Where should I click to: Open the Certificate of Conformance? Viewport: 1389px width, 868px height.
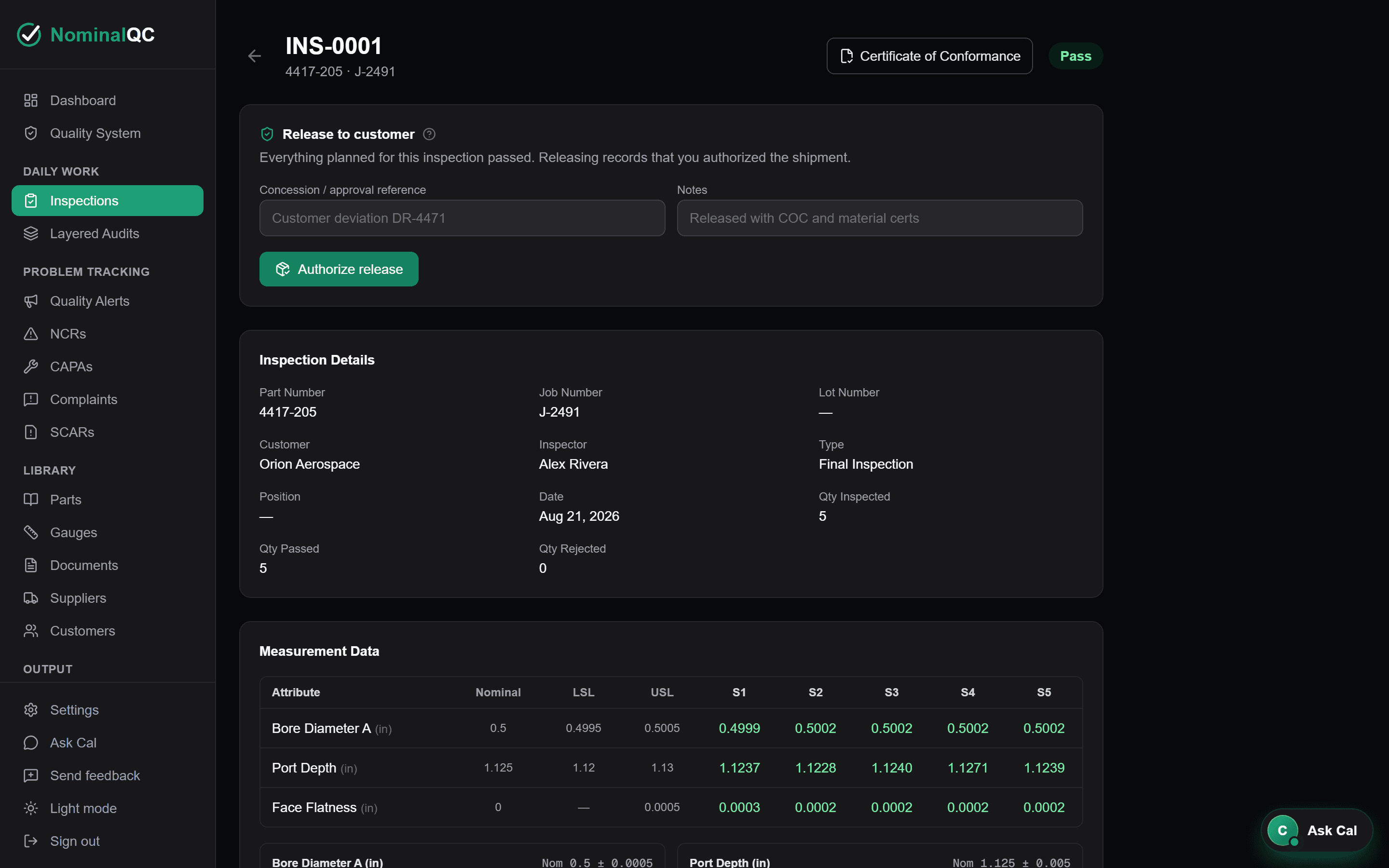929,55
